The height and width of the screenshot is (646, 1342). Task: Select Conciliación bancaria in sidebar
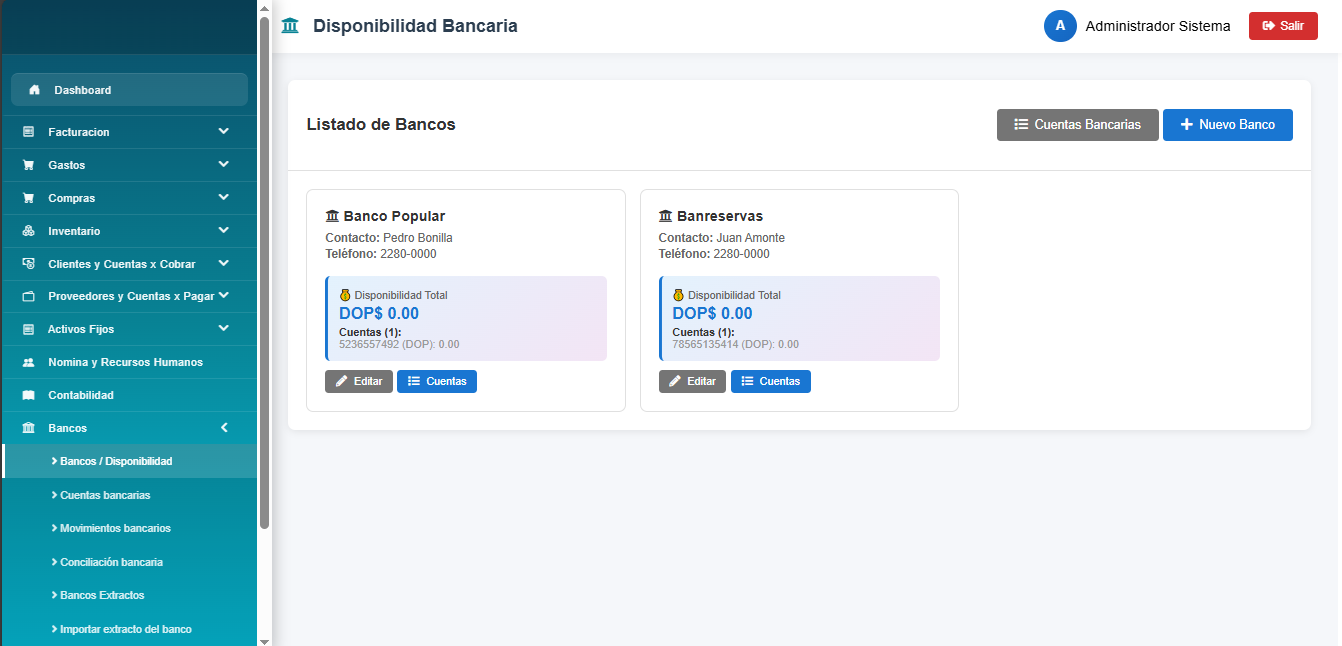tap(111, 562)
